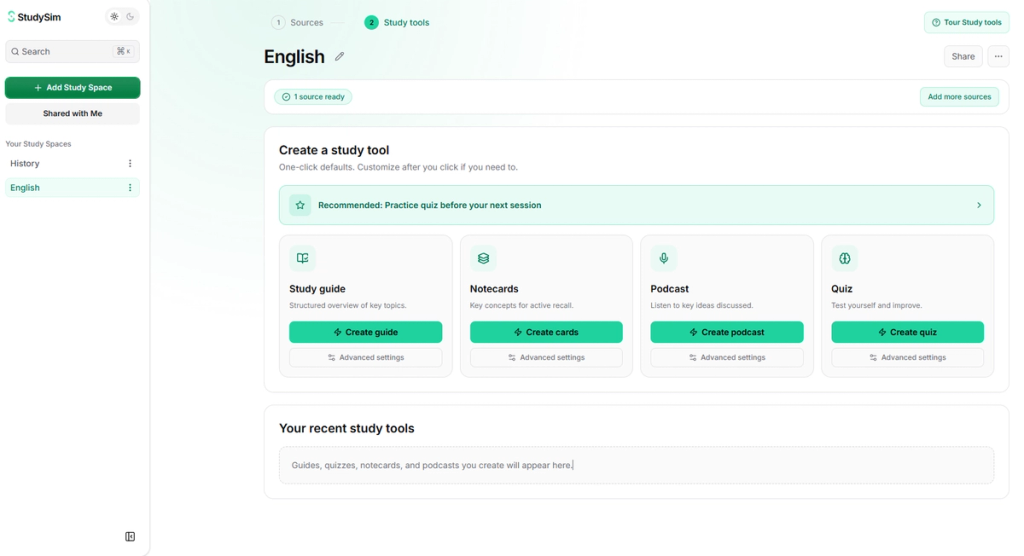Screen dimensions: 1024x556
Task: Open Advanced settings for Study guide
Action: pos(366,357)
